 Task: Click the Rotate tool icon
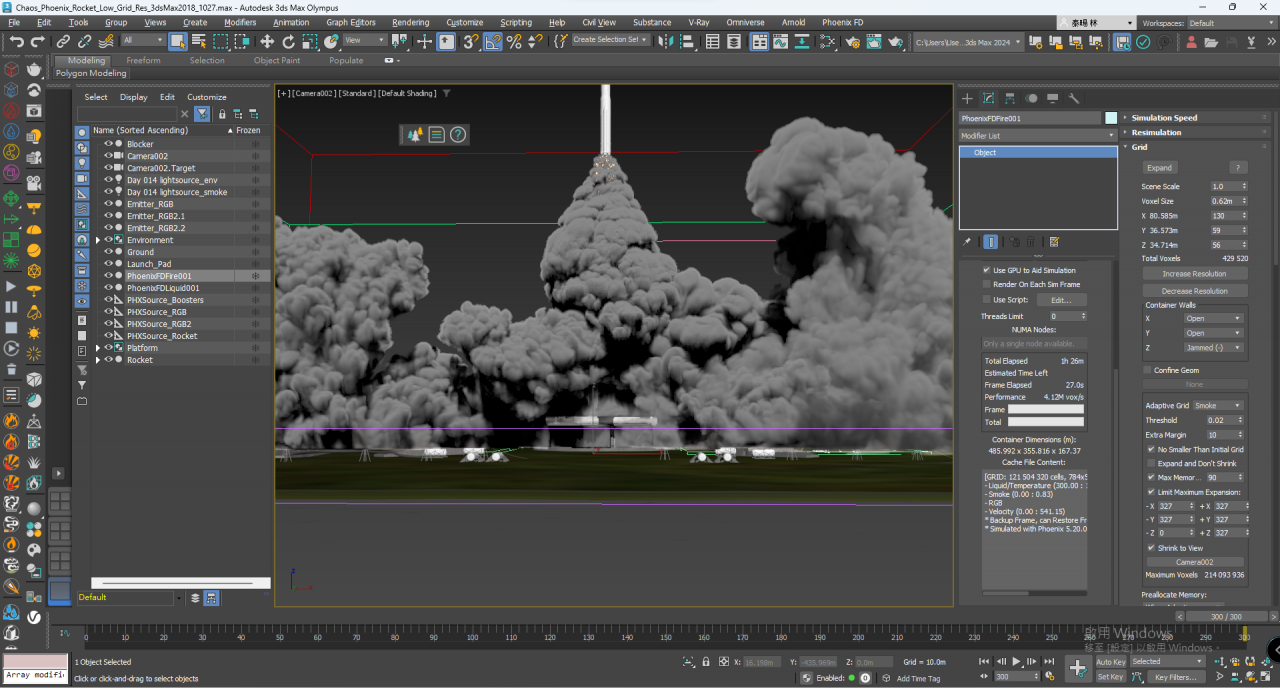tap(289, 41)
